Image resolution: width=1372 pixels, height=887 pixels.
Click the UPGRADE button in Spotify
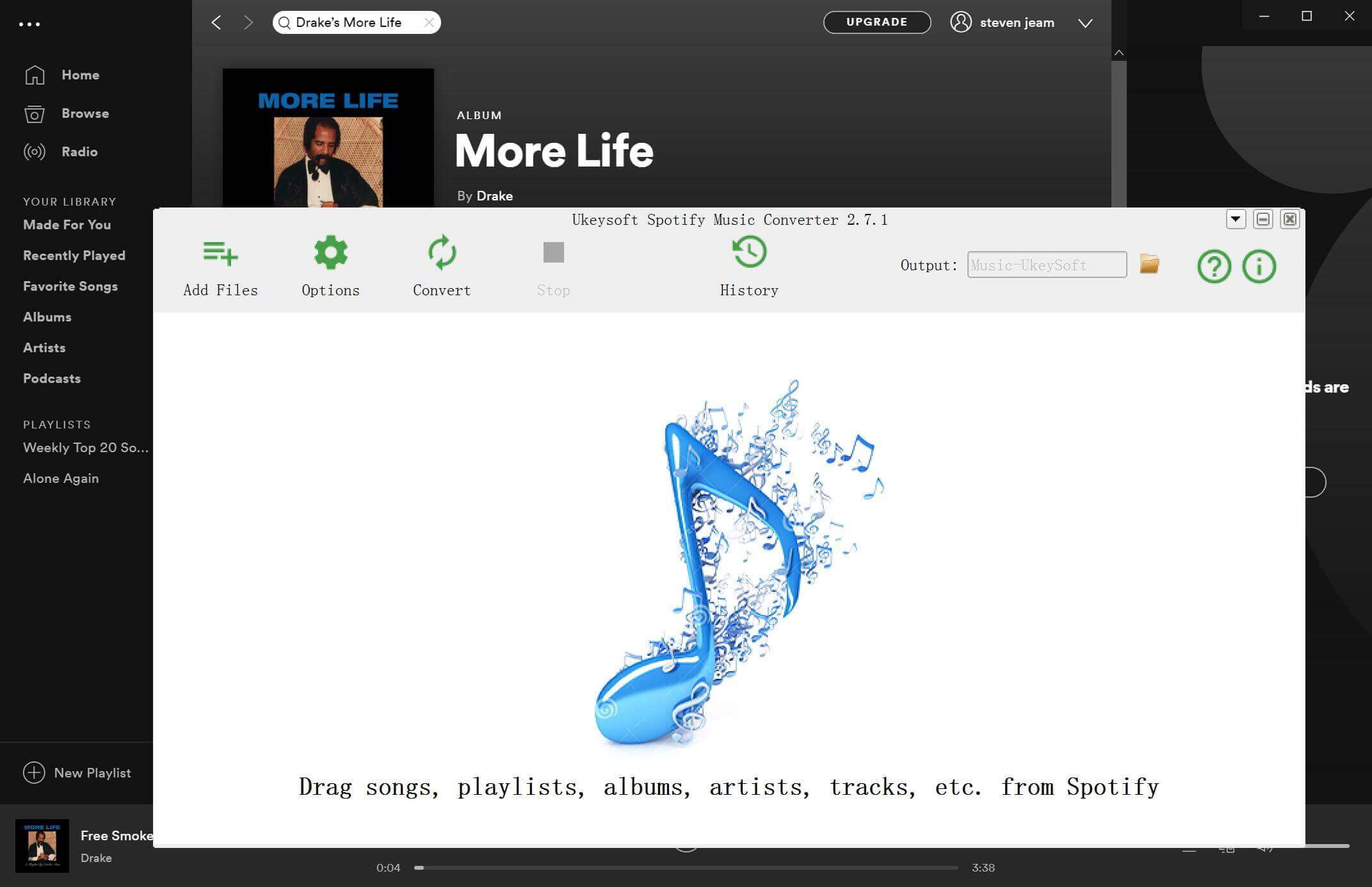click(x=876, y=22)
